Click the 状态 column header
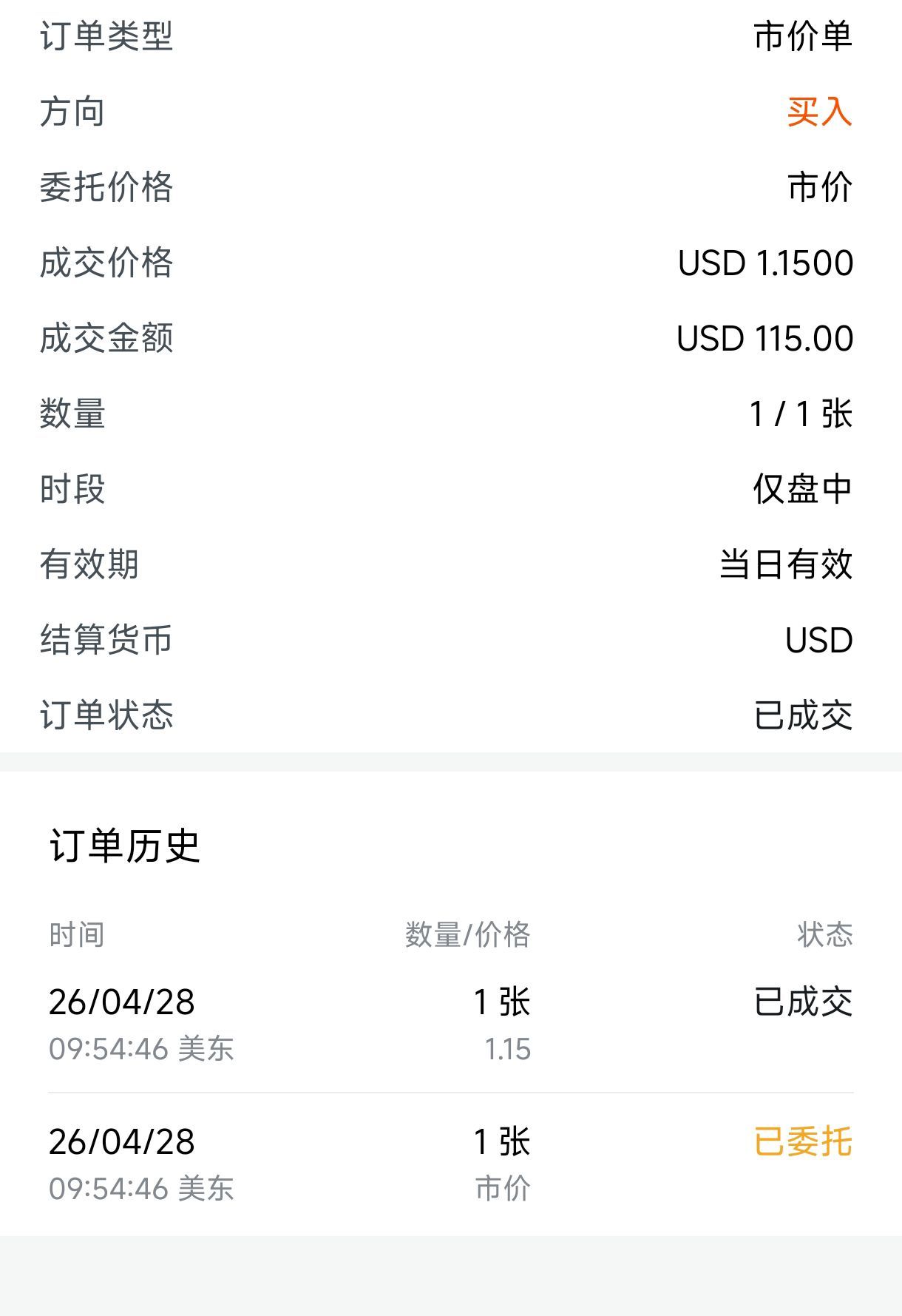 [x=824, y=935]
